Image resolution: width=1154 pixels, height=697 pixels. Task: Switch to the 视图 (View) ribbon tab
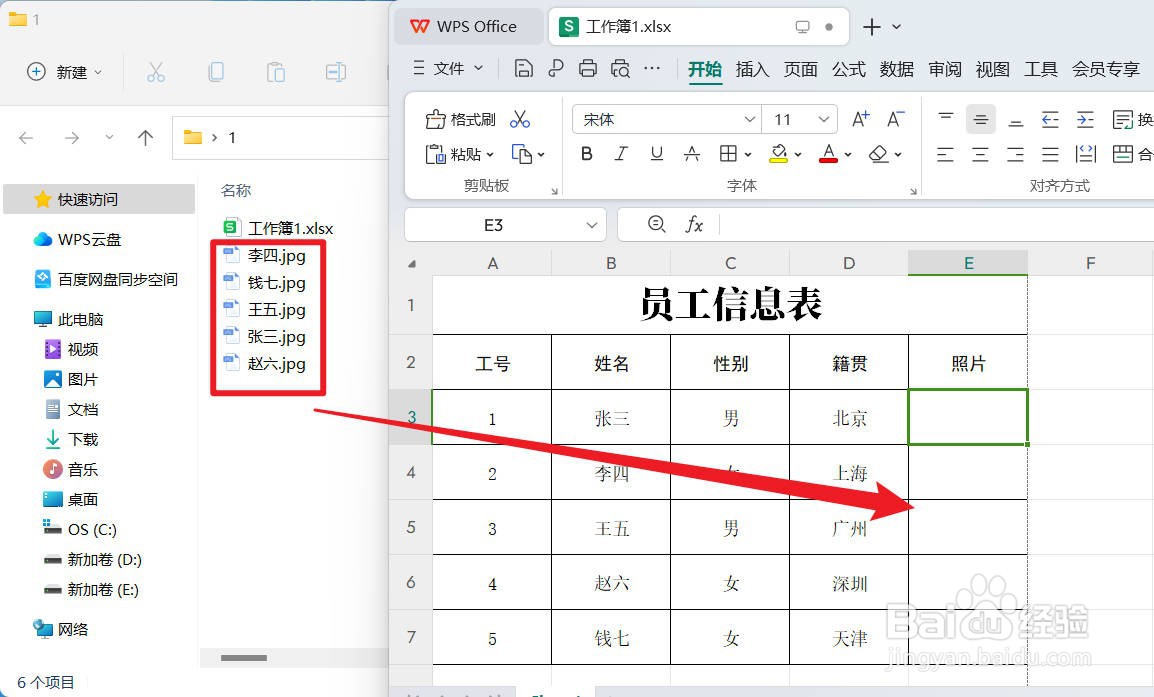pyautogui.click(x=993, y=69)
